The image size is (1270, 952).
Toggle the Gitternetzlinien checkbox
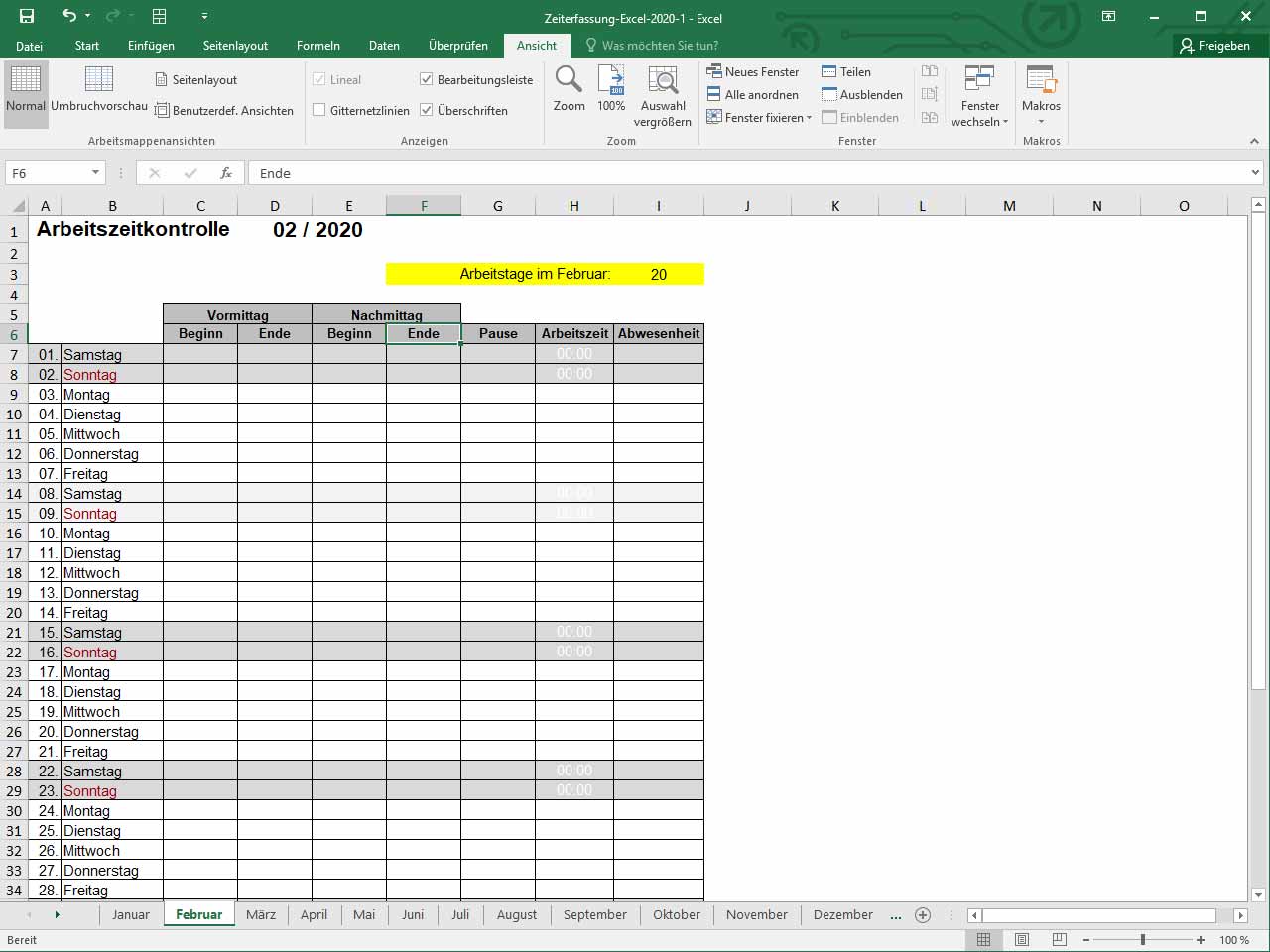pyautogui.click(x=319, y=110)
